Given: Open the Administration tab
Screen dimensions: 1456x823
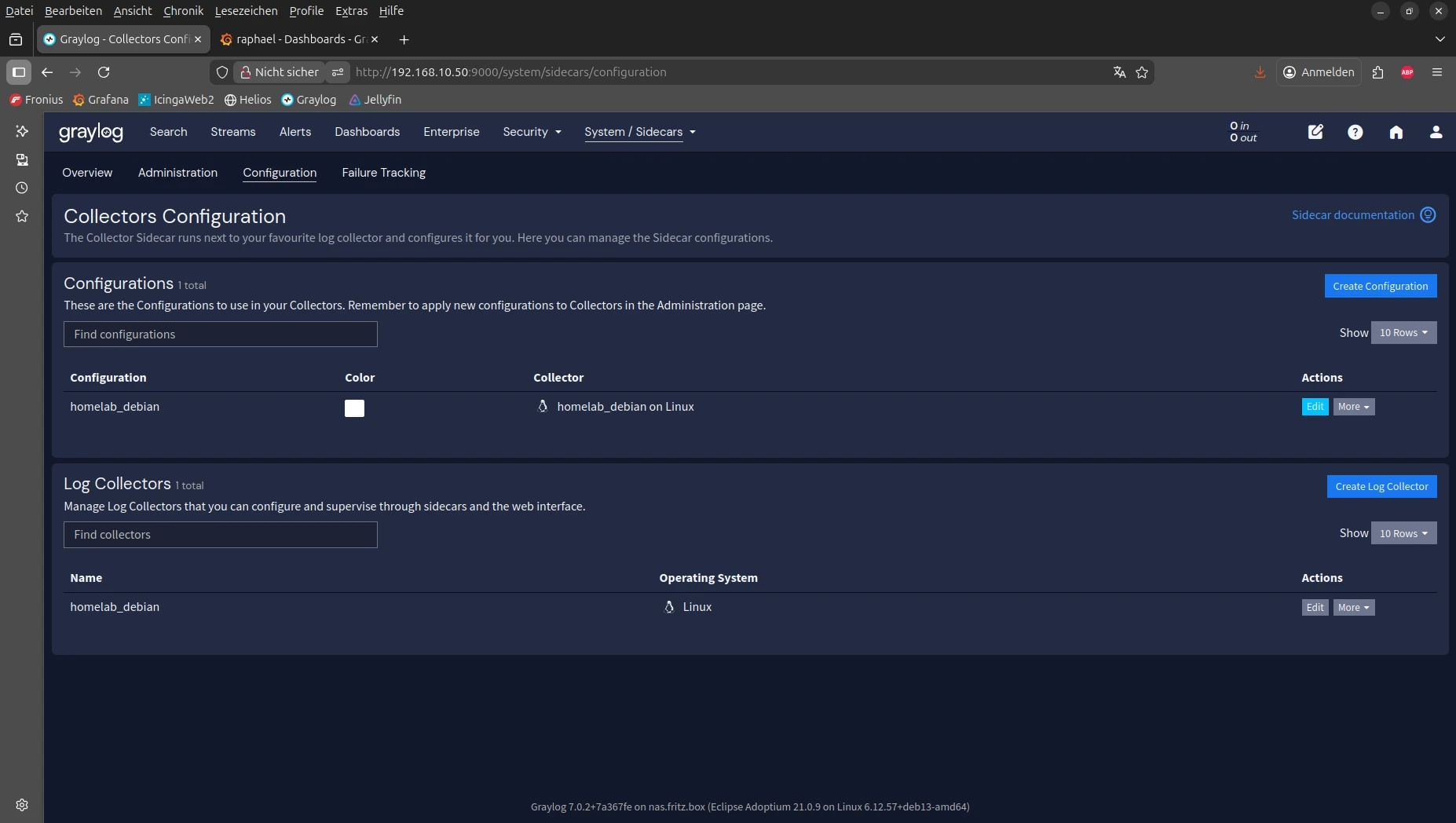Looking at the screenshot, I should coord(177,173).
